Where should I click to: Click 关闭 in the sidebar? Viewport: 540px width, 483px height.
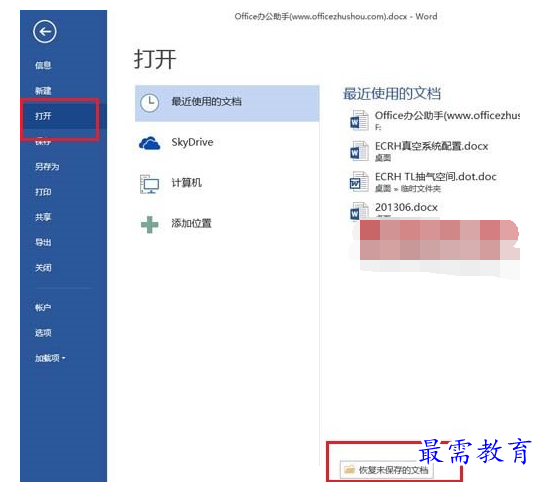tap(43, 268)
